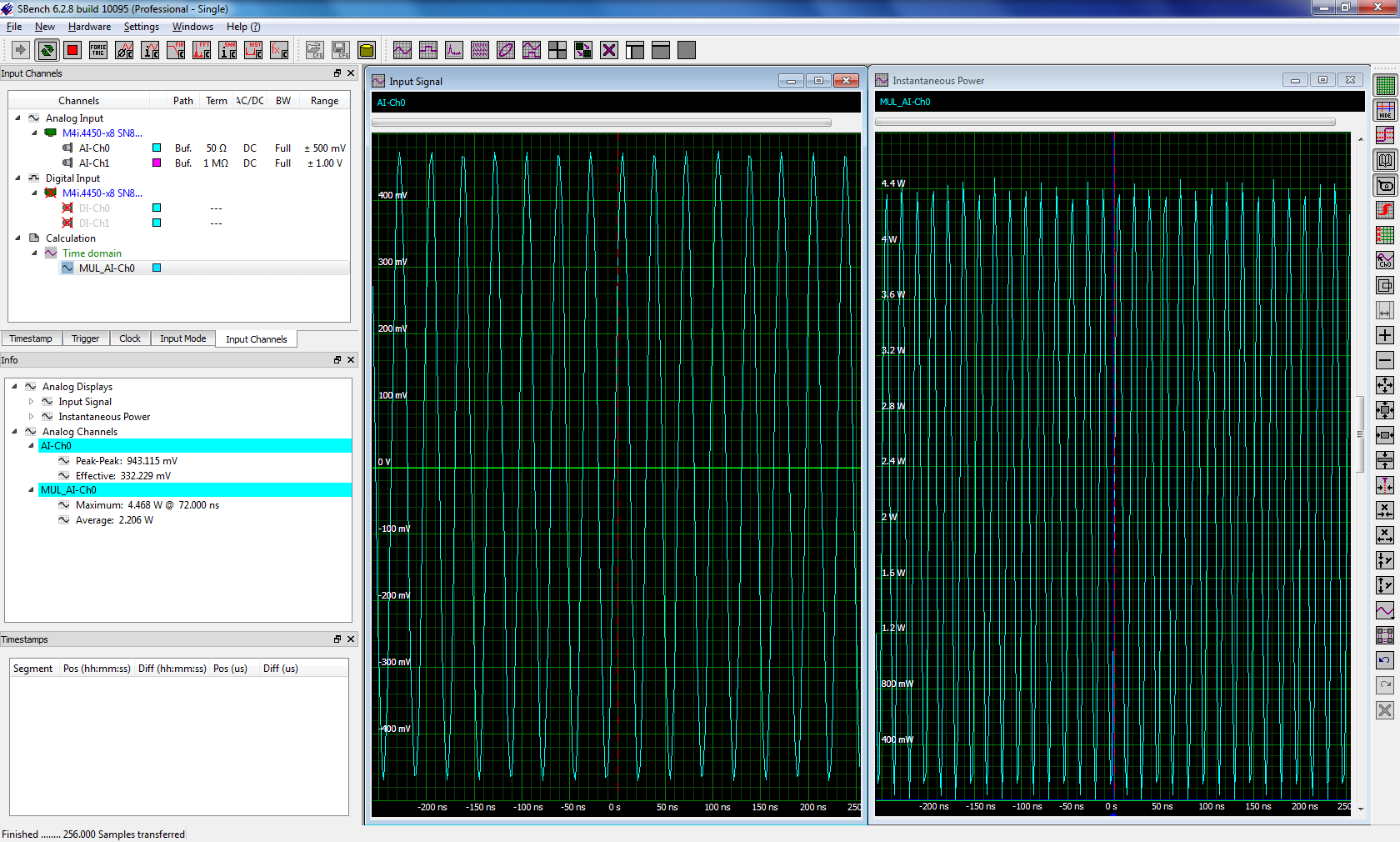This screenshot has width=1400, height=842.
Task: Open the File menu
Action: coord(14,27)
